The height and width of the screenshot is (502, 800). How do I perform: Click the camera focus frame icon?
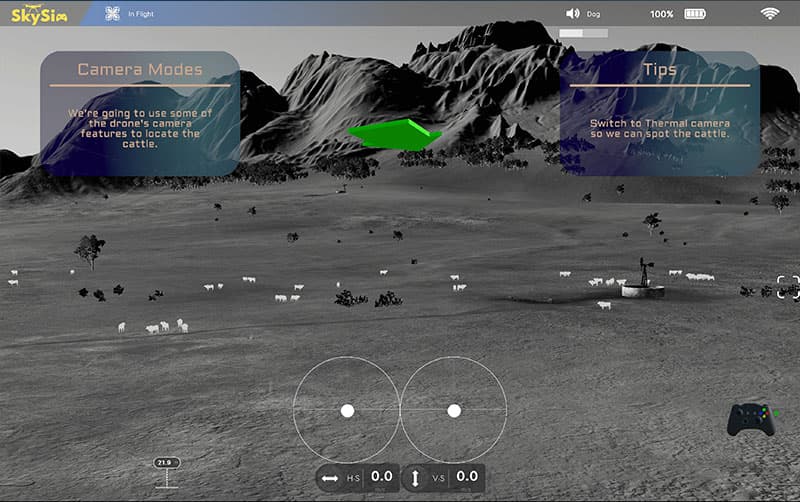click(788, 287)
